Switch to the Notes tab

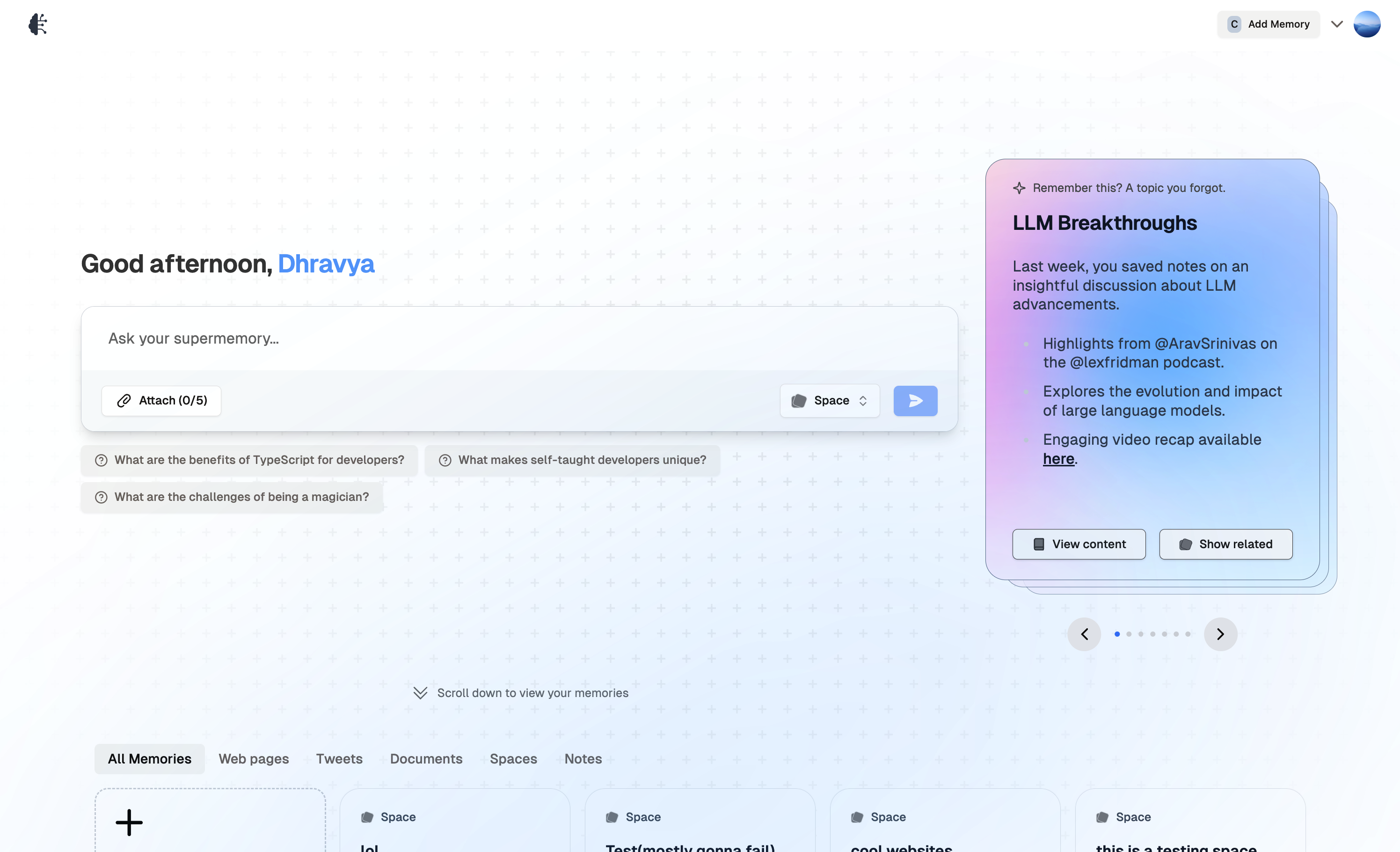583,759
